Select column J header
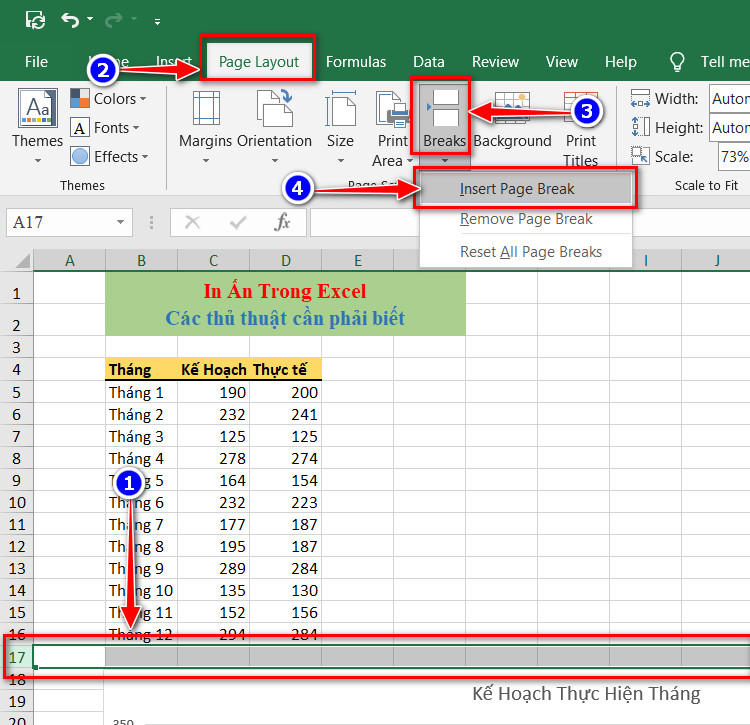Viewport: 750px width, 725px height. pyautogui.click(x=717, y=261)
